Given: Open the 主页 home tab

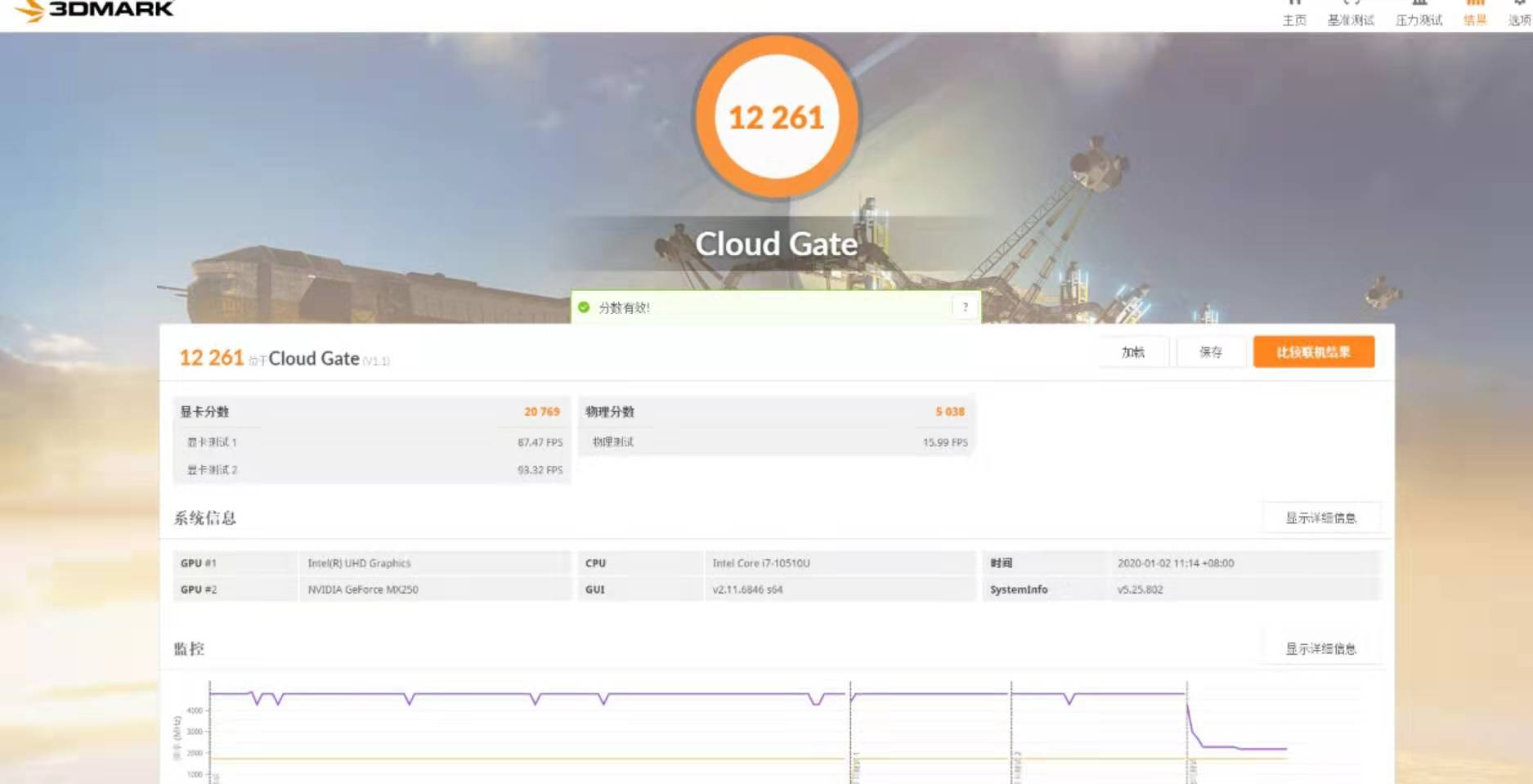Looking at the screenshot, I should (x=1294, y=14).
